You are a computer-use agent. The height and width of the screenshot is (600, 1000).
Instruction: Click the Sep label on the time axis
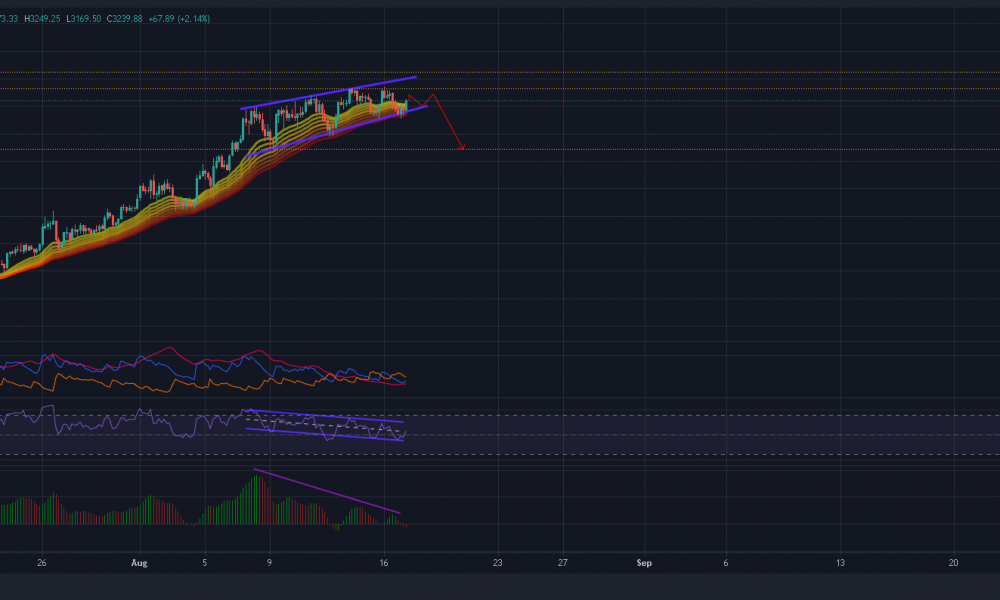644,562
